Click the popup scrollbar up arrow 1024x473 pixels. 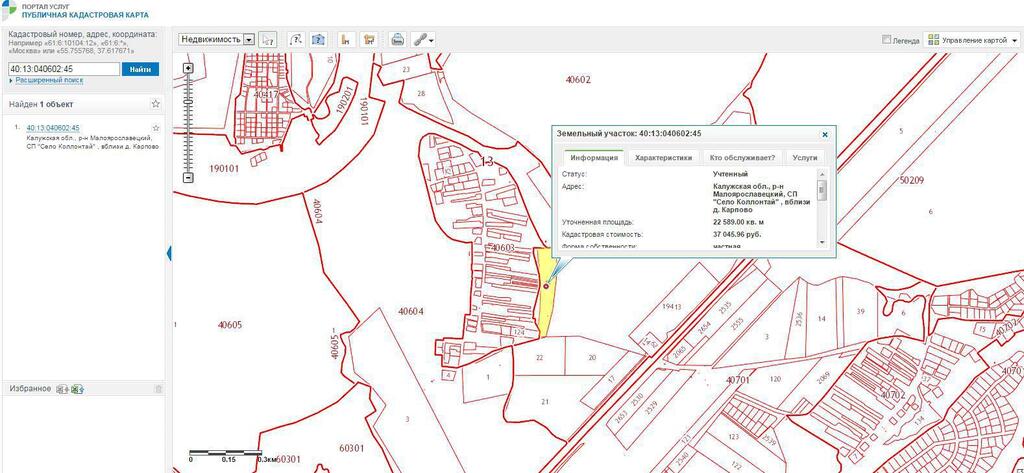(x=822, y=174)
